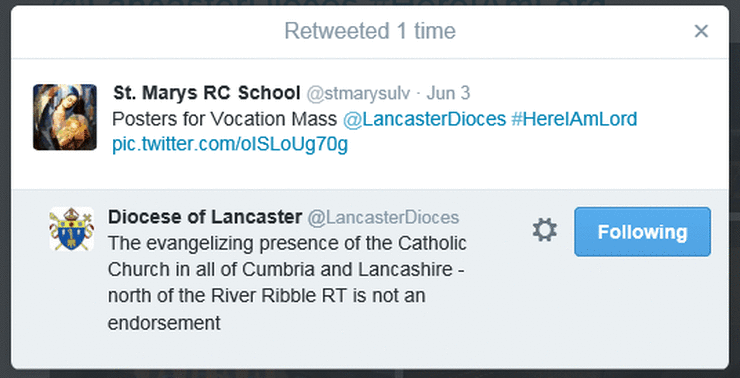740x378 pixels.
Task: Open the gear menu for Diocese of Lancaster
Action: click(545, 231)
